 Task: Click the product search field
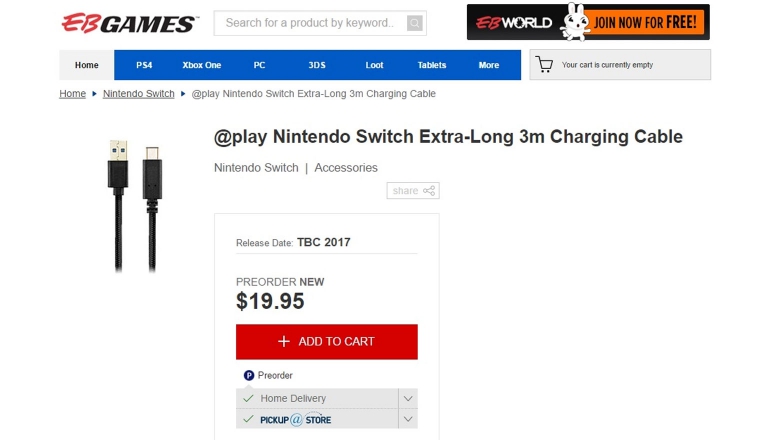coord(308,23)
